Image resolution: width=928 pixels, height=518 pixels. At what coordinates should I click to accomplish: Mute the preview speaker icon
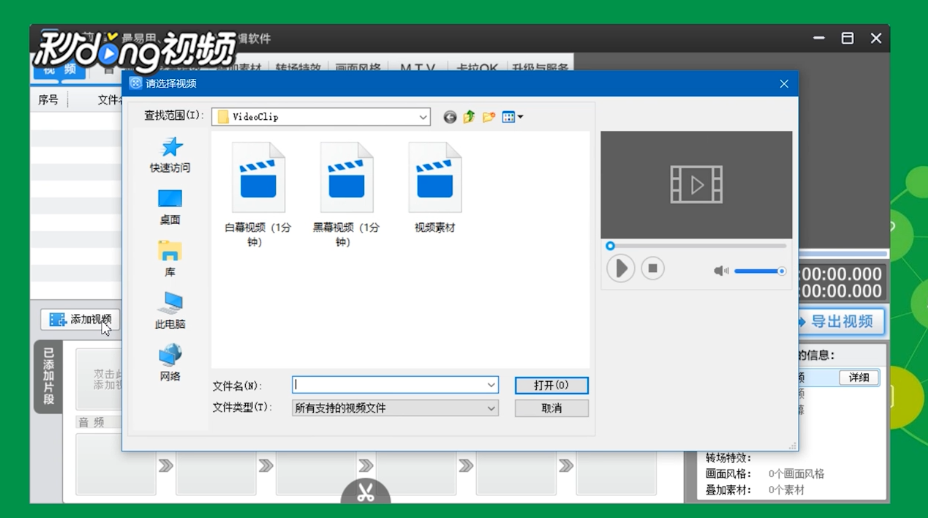(x=721, y=271)
